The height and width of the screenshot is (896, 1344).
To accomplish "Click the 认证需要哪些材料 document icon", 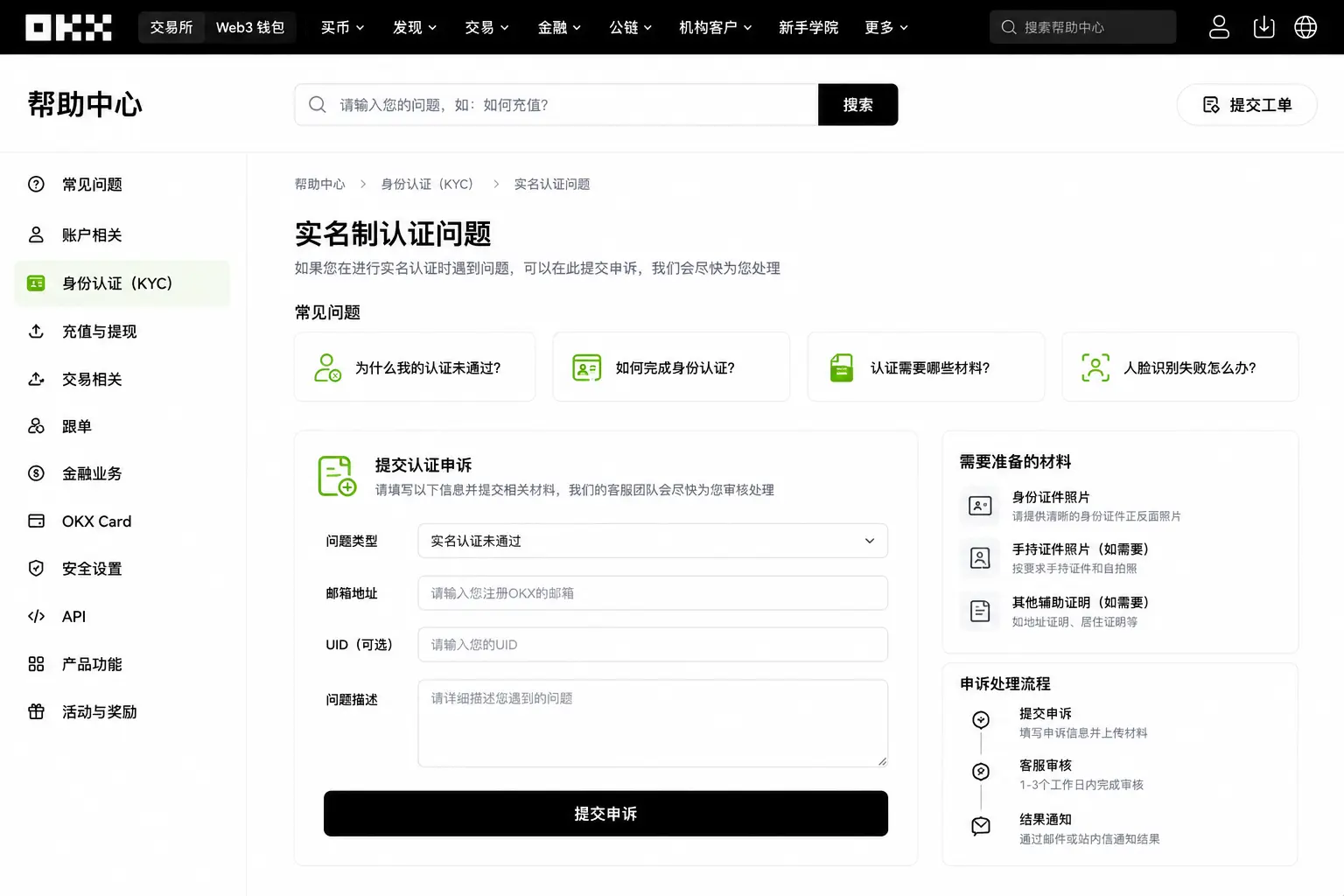I will click(841, 367).
